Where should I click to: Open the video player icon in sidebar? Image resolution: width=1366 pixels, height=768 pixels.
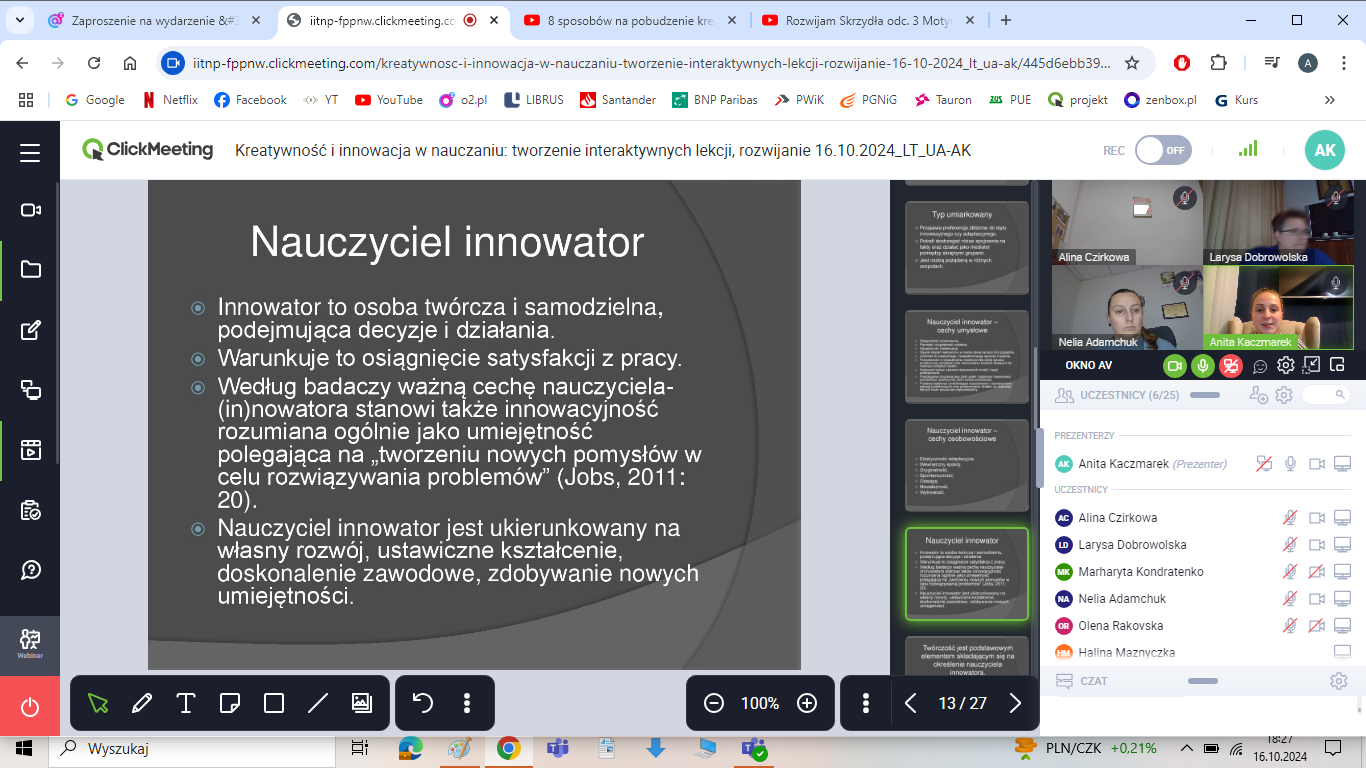(x=30, y=450)
